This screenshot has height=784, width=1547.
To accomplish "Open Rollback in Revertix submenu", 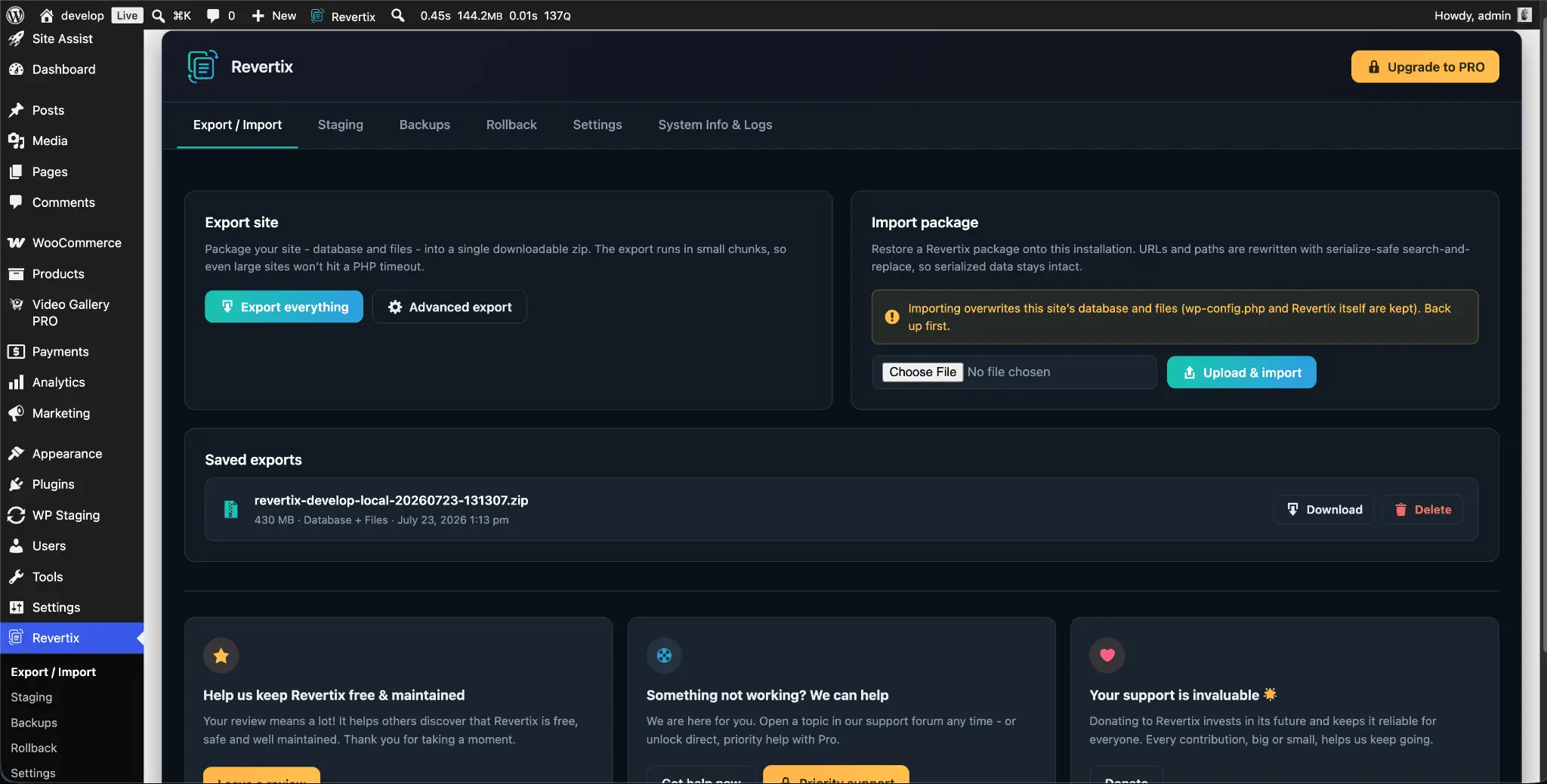I will pos(34,748).
